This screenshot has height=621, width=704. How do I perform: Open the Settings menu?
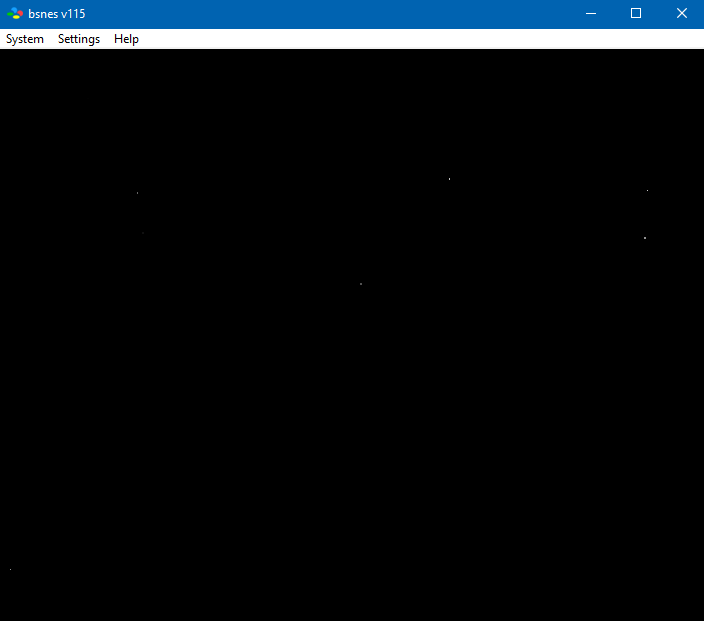click(x=79, y=39)
